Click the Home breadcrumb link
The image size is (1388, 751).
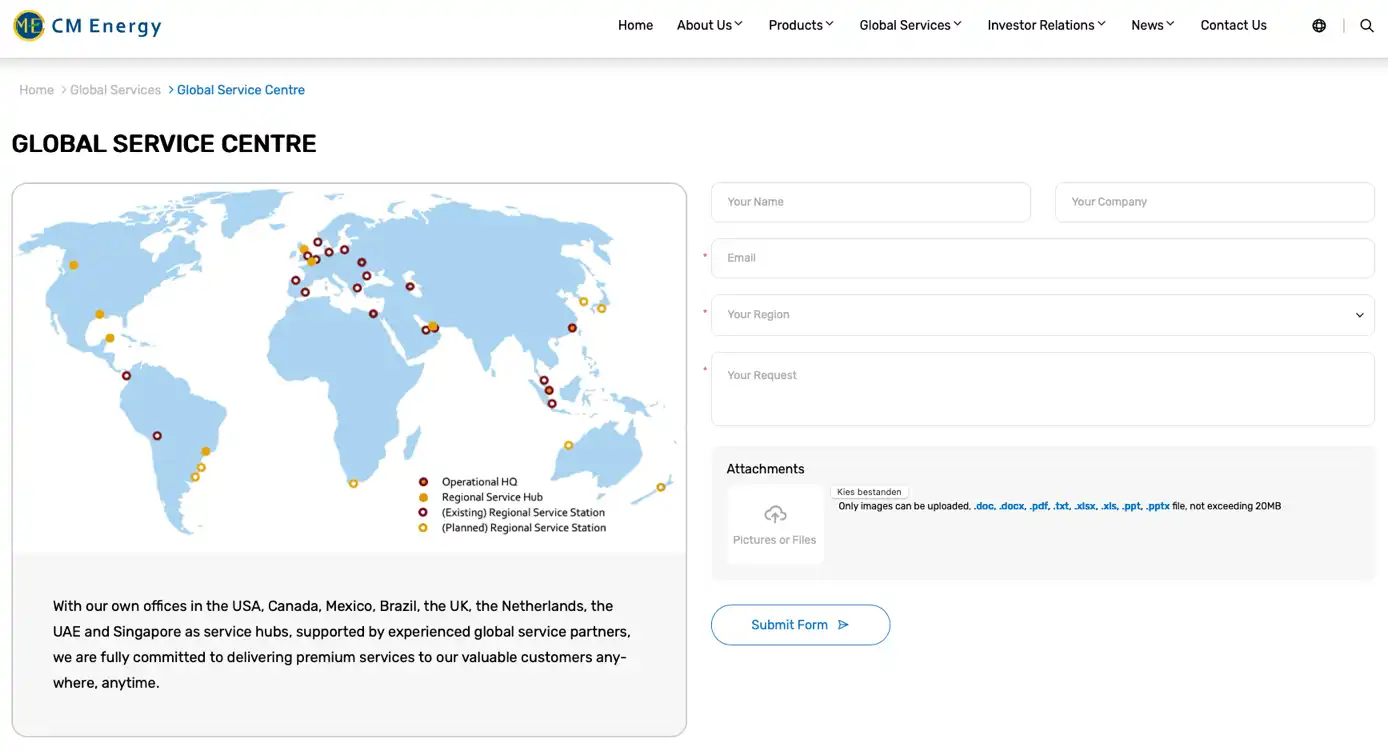[37, 90]
